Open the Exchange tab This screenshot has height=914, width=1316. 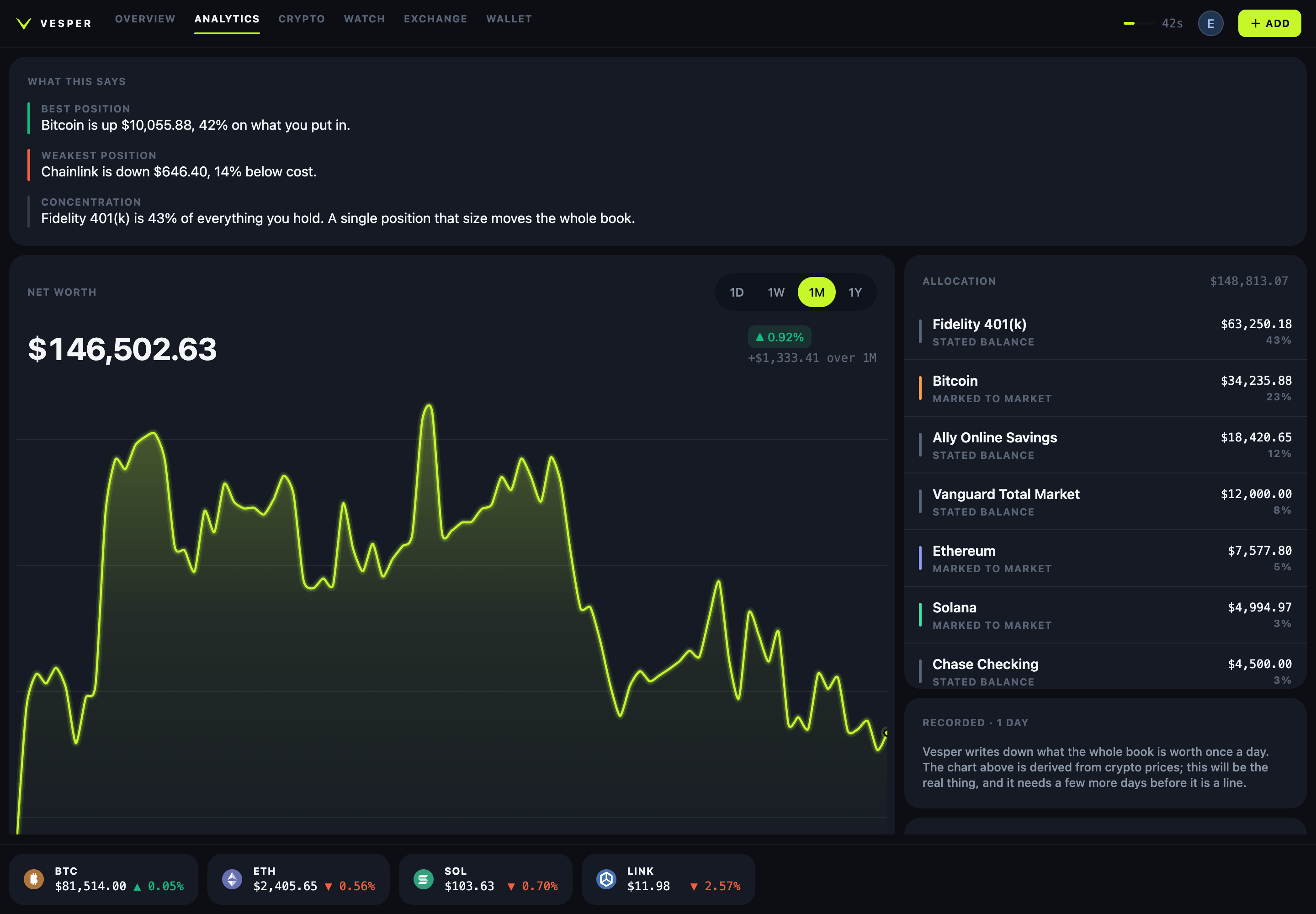[435, 19]
